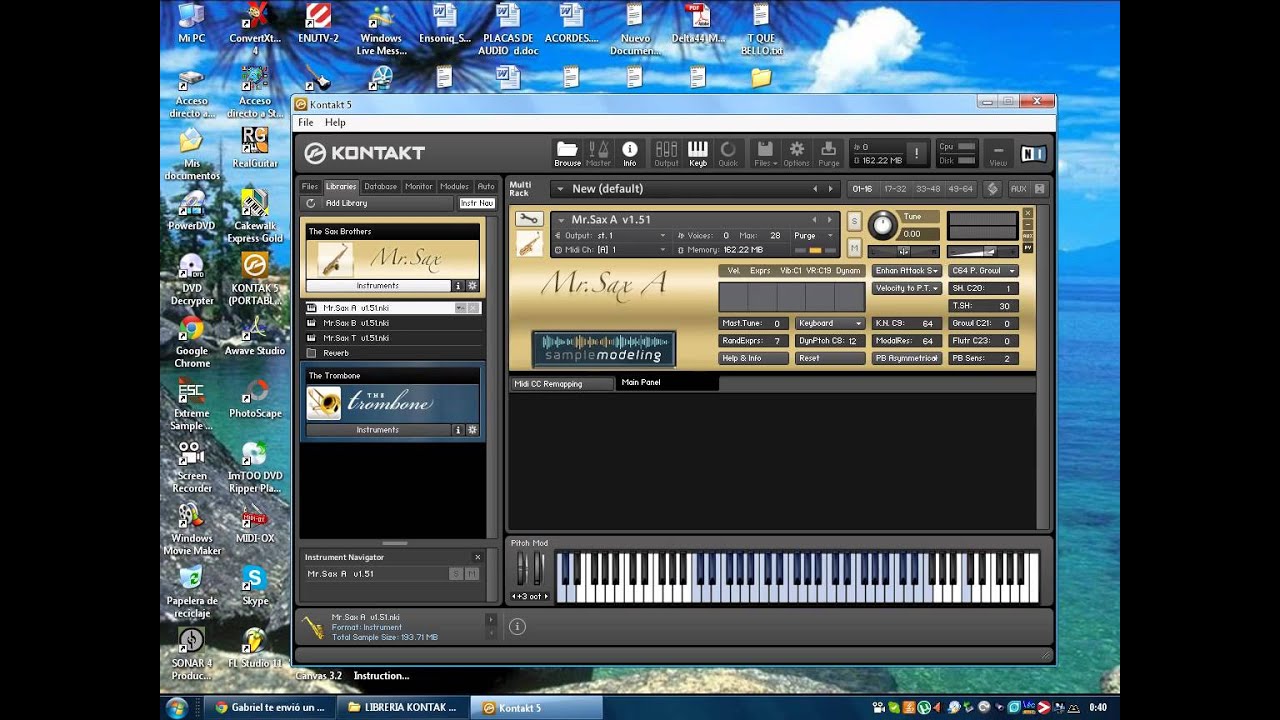Click Trombone Instruments button
Screen dimensions: 1280x720
coord(378,430)
